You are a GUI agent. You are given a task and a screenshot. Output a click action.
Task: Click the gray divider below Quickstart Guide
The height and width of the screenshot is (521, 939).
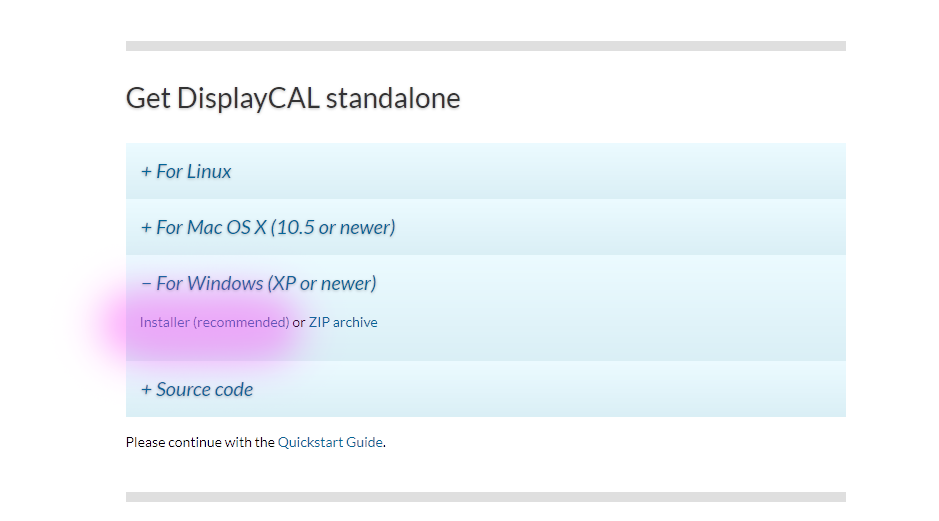[x=485, y=497]
